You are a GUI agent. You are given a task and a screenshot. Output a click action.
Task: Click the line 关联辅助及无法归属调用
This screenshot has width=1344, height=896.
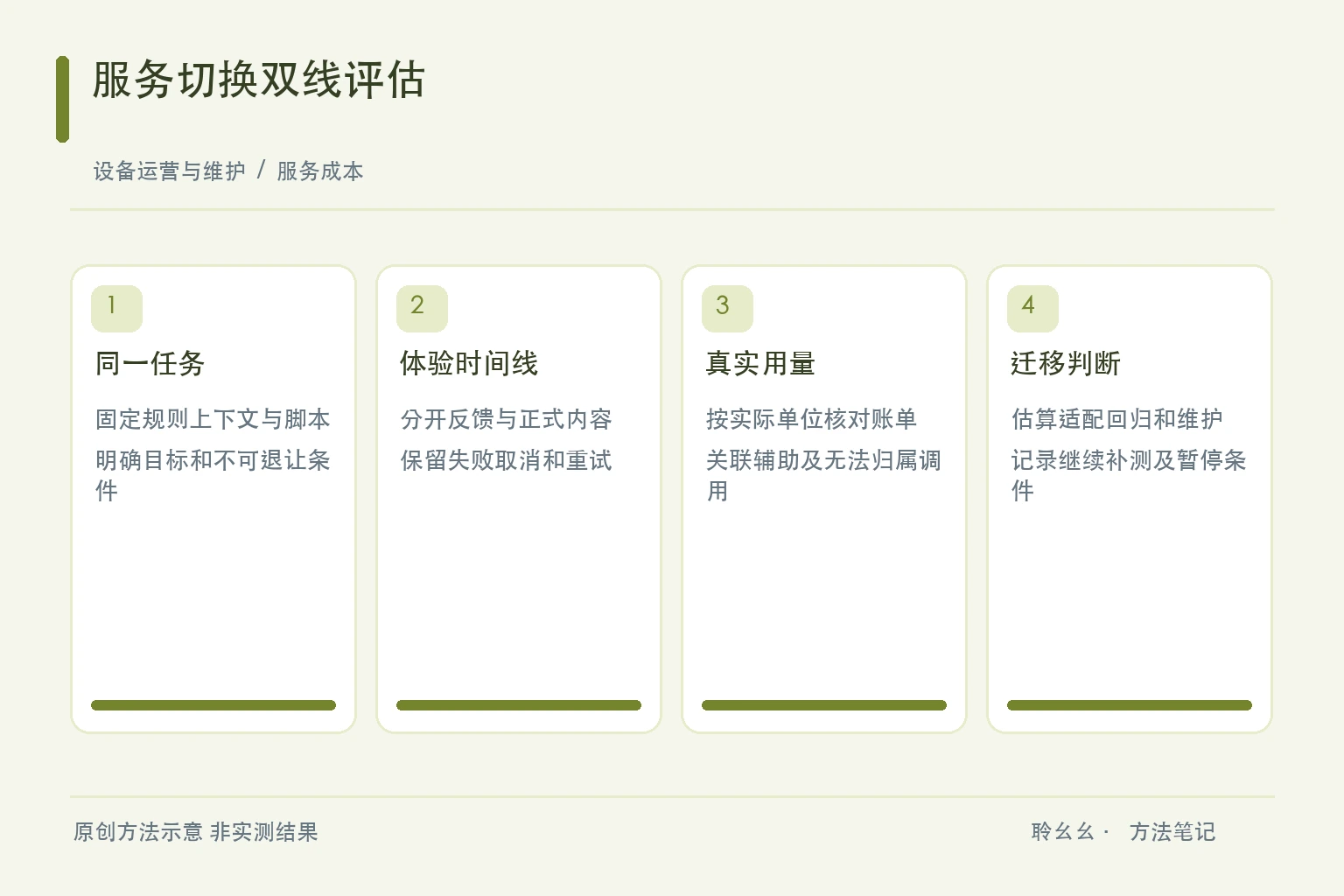823,475
